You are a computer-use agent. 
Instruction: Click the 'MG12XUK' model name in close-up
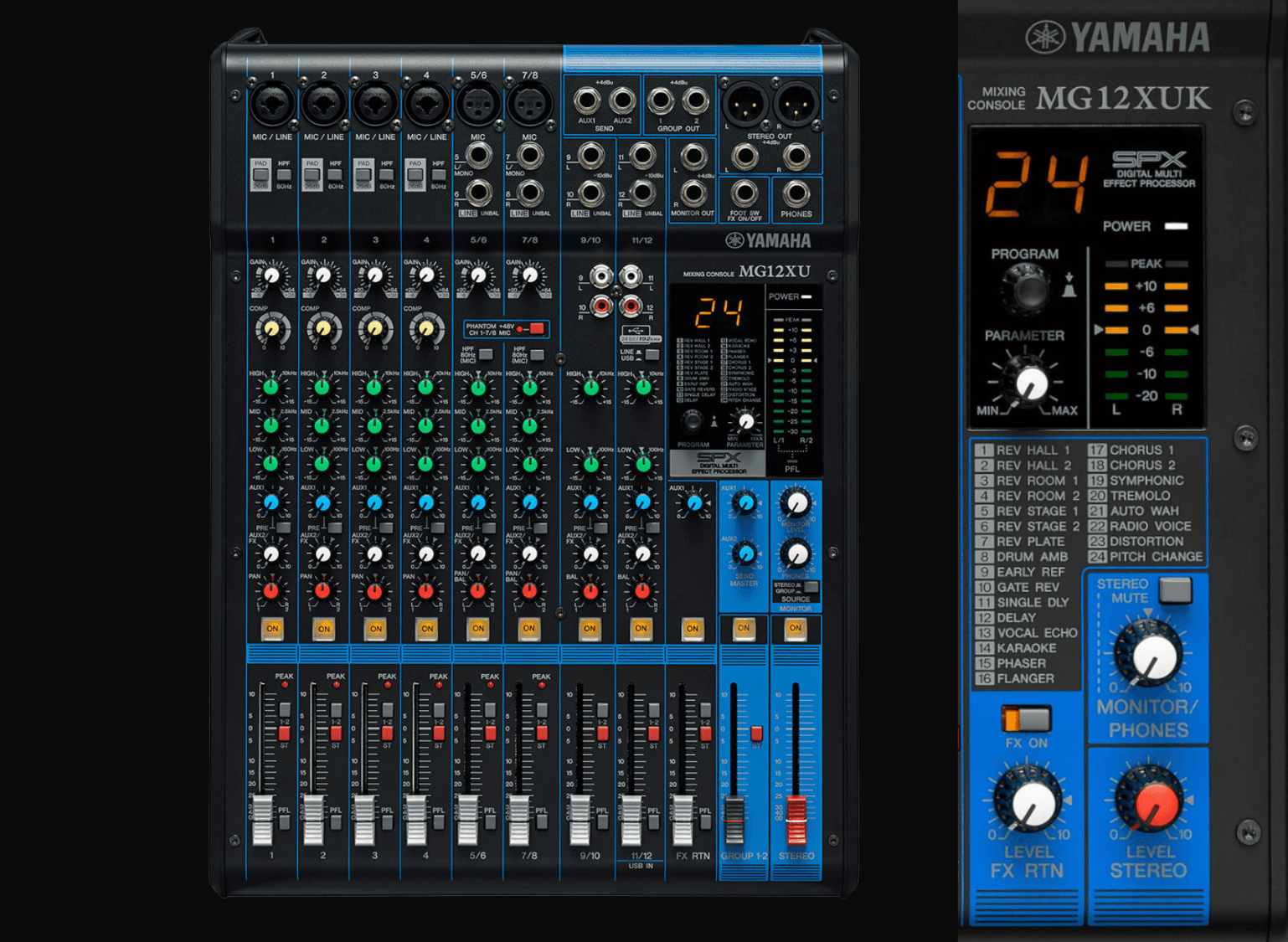pyautogui.click(x=1123, y=99)
